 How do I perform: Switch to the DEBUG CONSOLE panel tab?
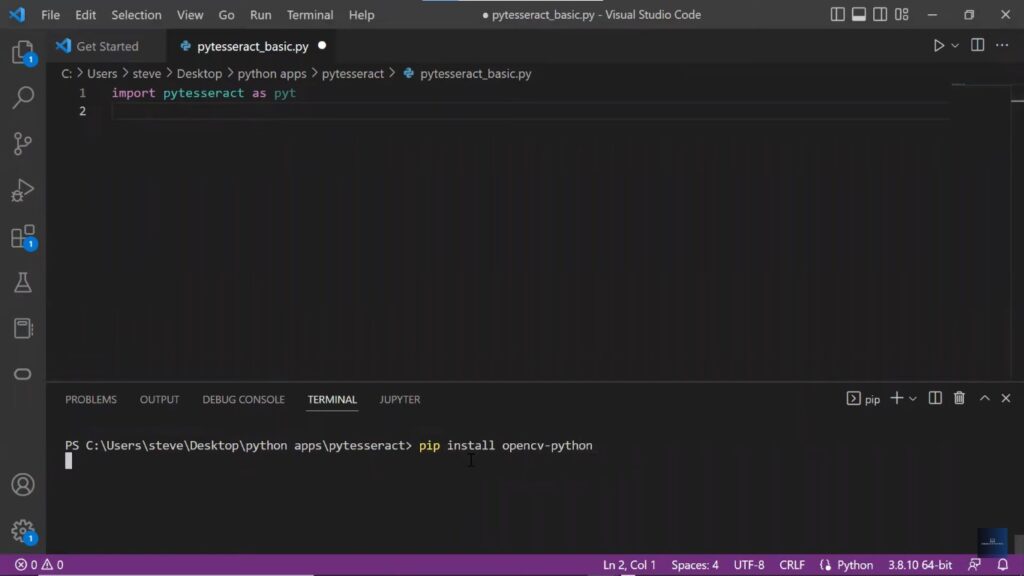tap(243, 399)
